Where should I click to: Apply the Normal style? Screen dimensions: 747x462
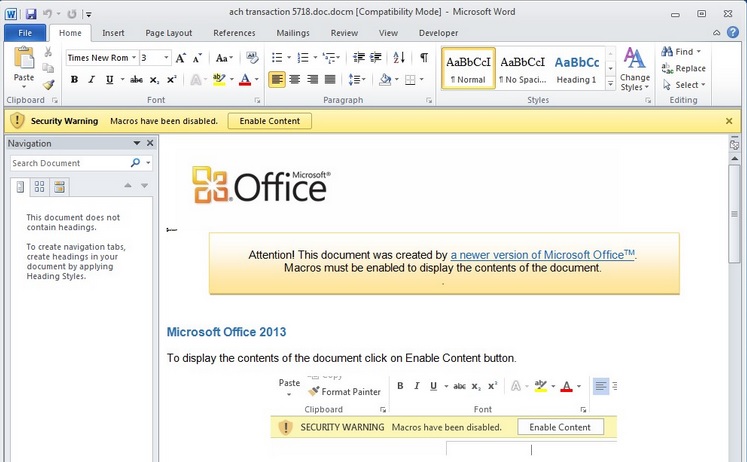(x=468, y=68)
